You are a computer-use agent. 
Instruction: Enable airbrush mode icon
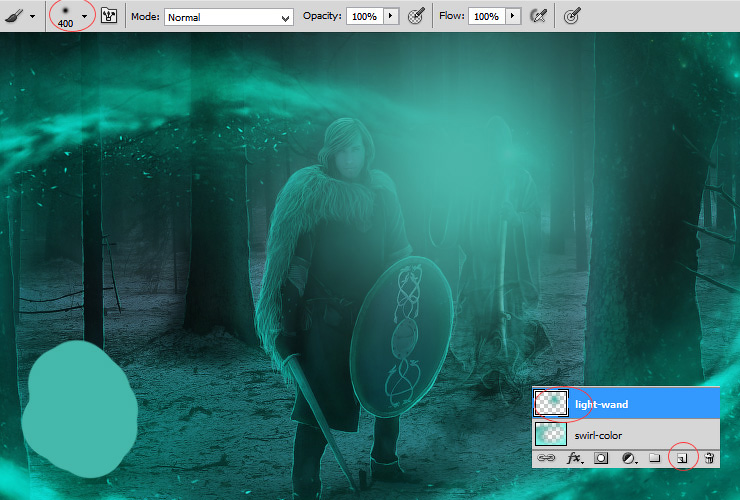pos(538,16)
